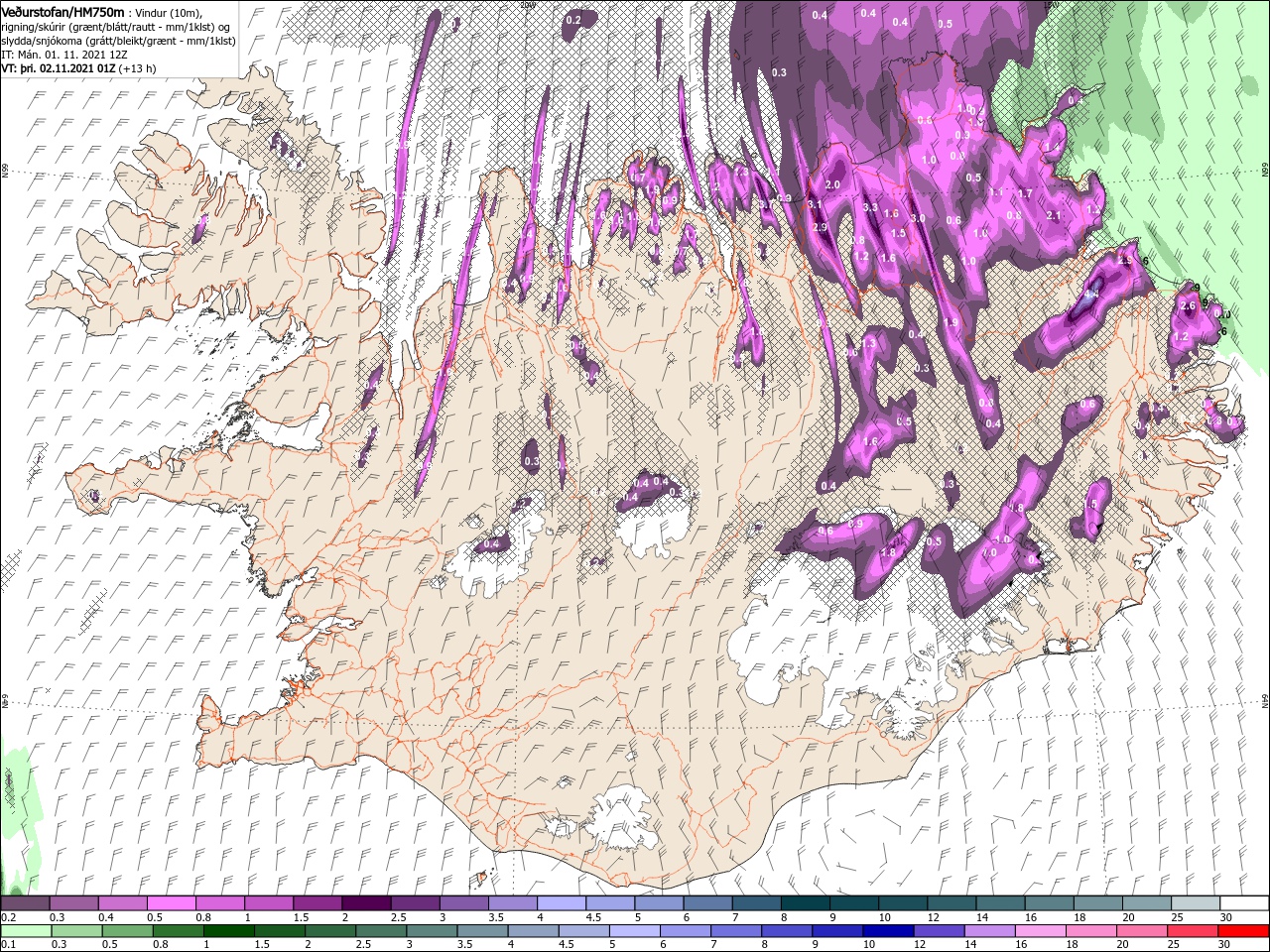1270x952 pixels.
Task: Choose the bottom-scale swatch between 2 and 2.5
Action: [x=329, y=931]
